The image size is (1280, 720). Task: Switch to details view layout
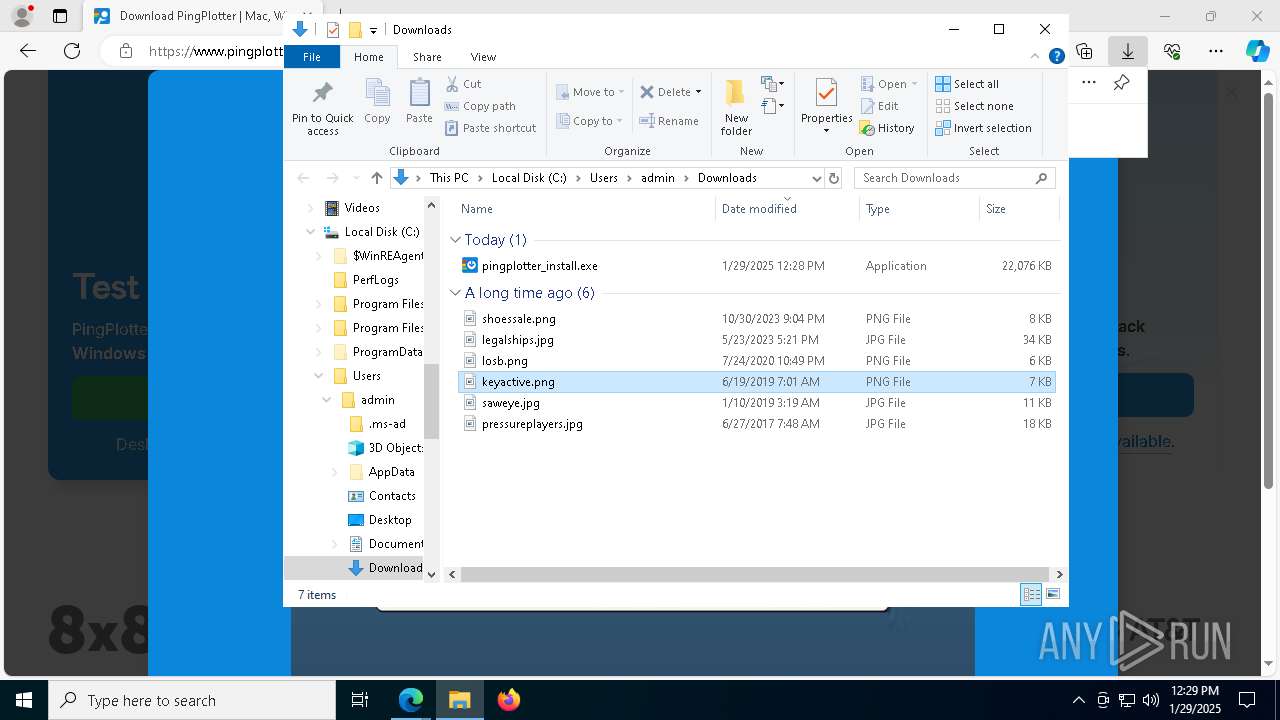(x=1031, y=595)
